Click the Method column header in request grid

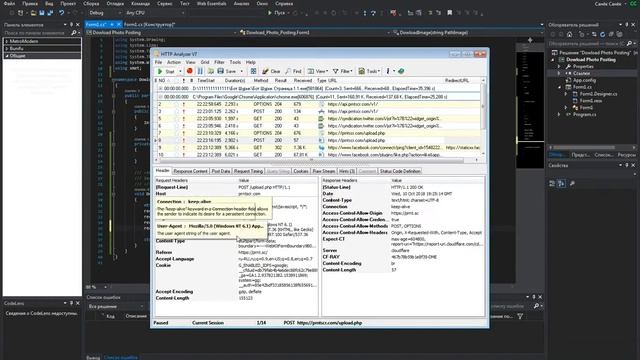(x=261, y=81)
